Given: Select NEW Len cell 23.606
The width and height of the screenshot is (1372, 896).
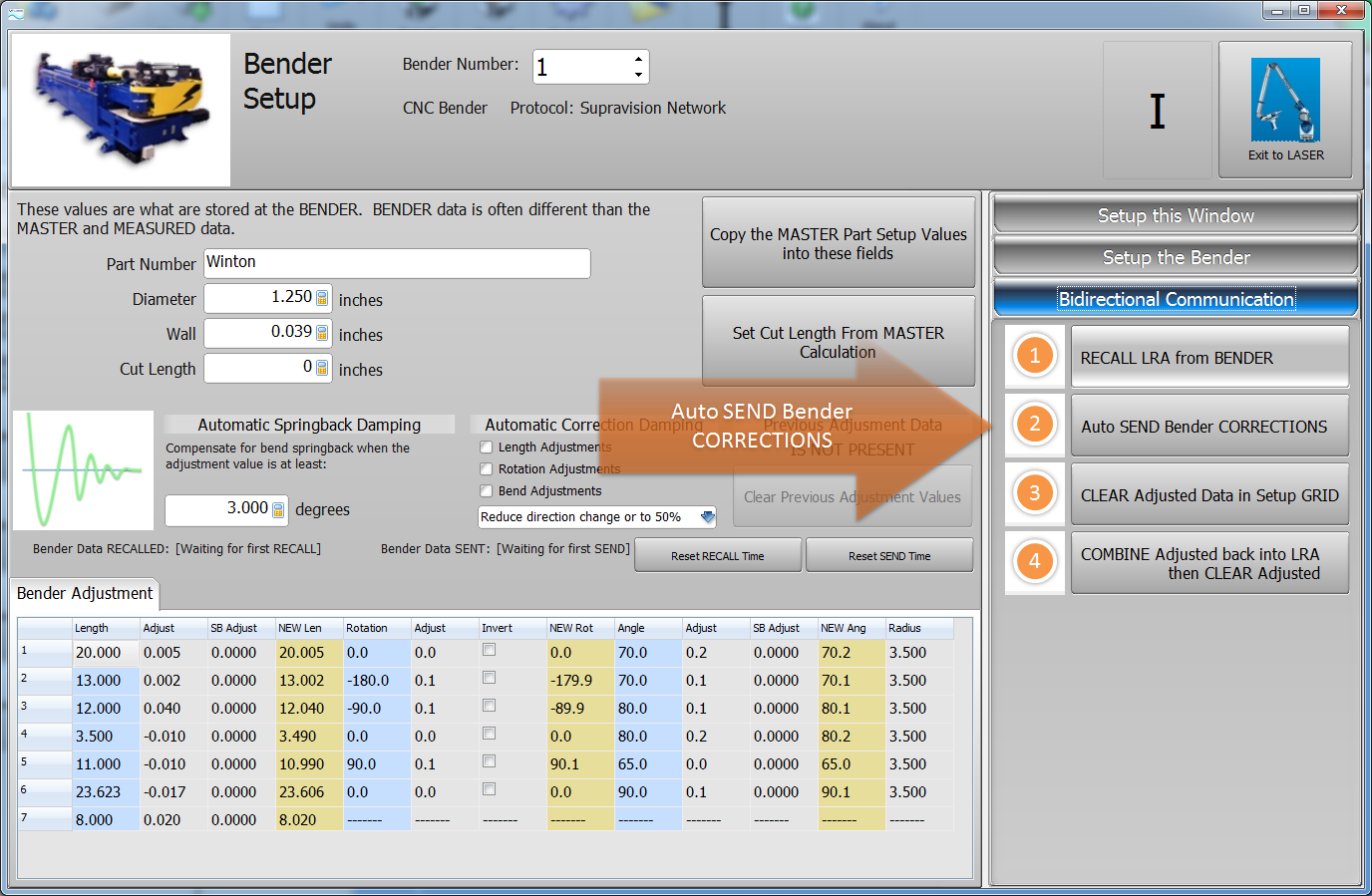Looking at the screenshot, I should click(309, 792).
